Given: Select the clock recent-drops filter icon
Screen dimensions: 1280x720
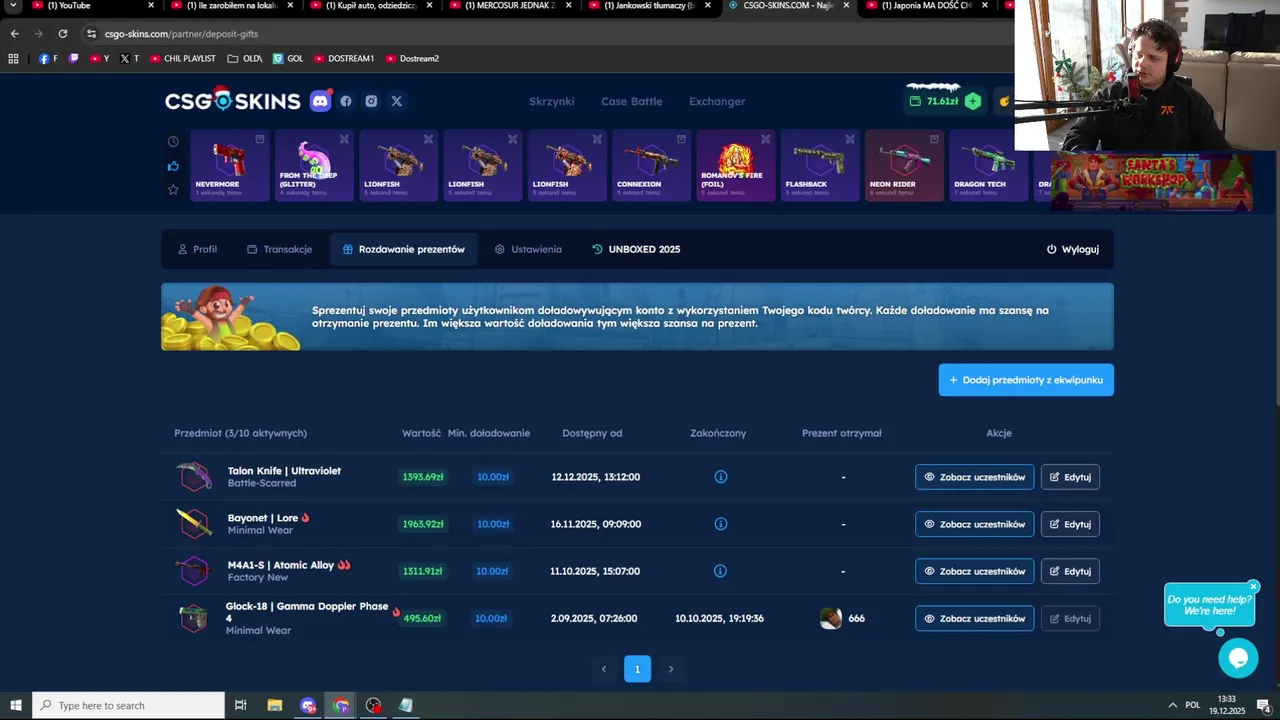Looking at the screenshot, I should click(173, 141).
